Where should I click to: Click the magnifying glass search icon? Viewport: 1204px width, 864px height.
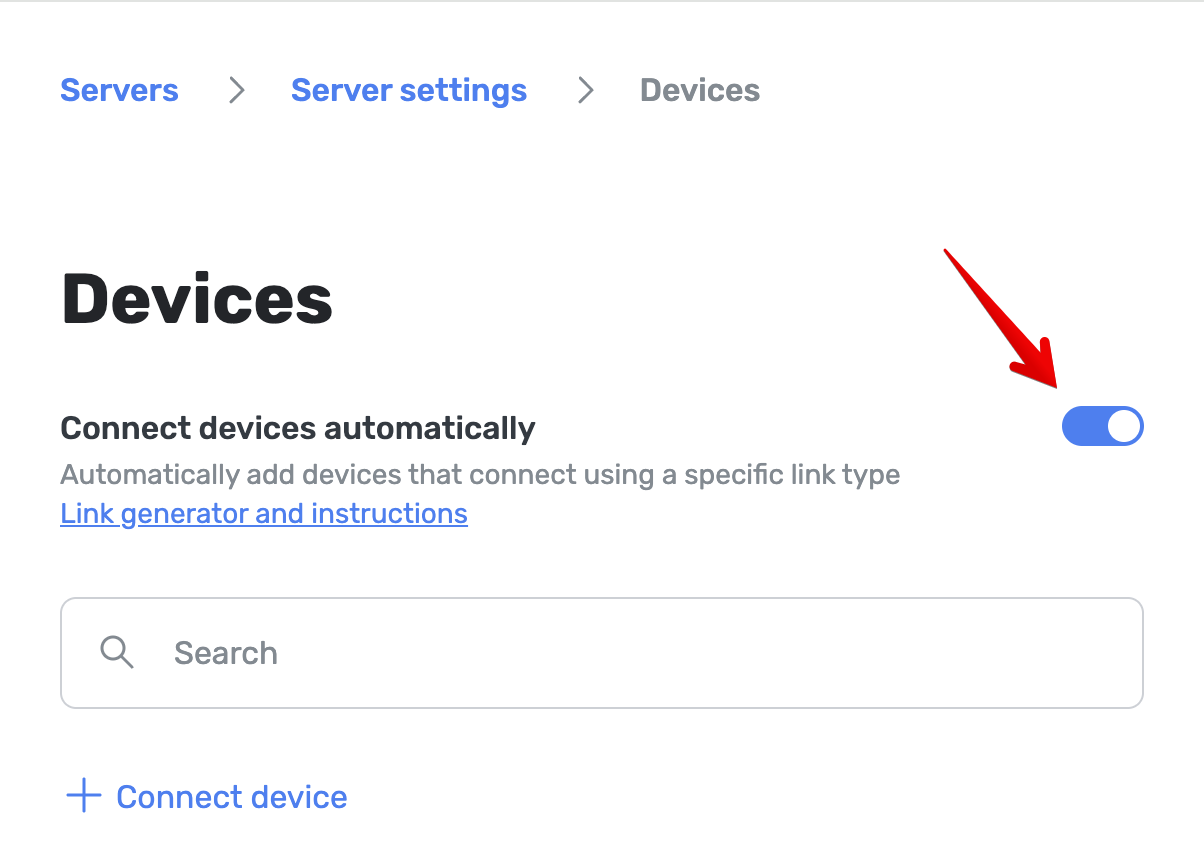pyautogui.click(x=117, y=653)
